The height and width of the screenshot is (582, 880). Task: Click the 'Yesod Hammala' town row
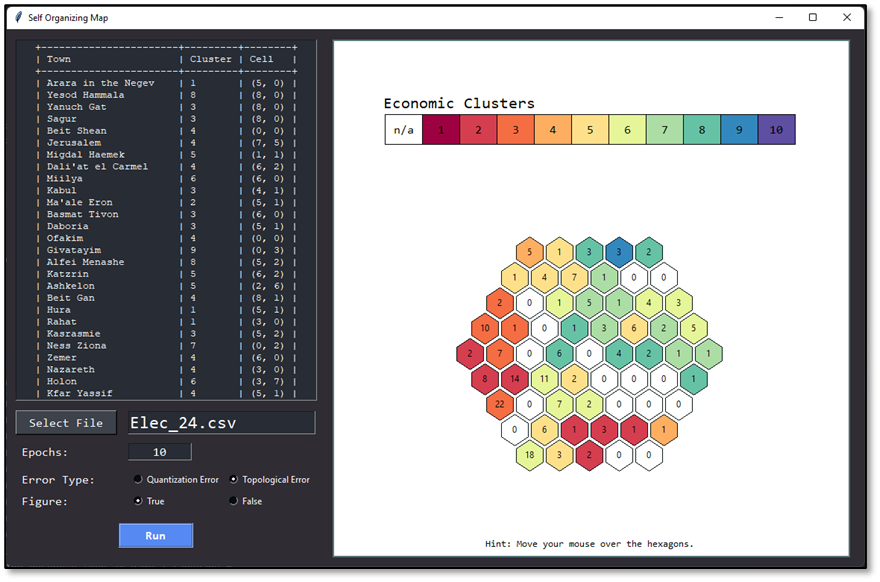tap(166, 95)
